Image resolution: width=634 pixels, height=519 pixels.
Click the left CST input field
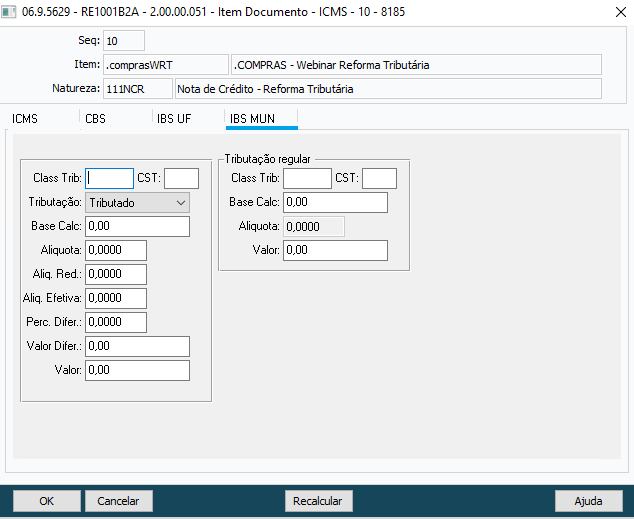coord(182,179)
